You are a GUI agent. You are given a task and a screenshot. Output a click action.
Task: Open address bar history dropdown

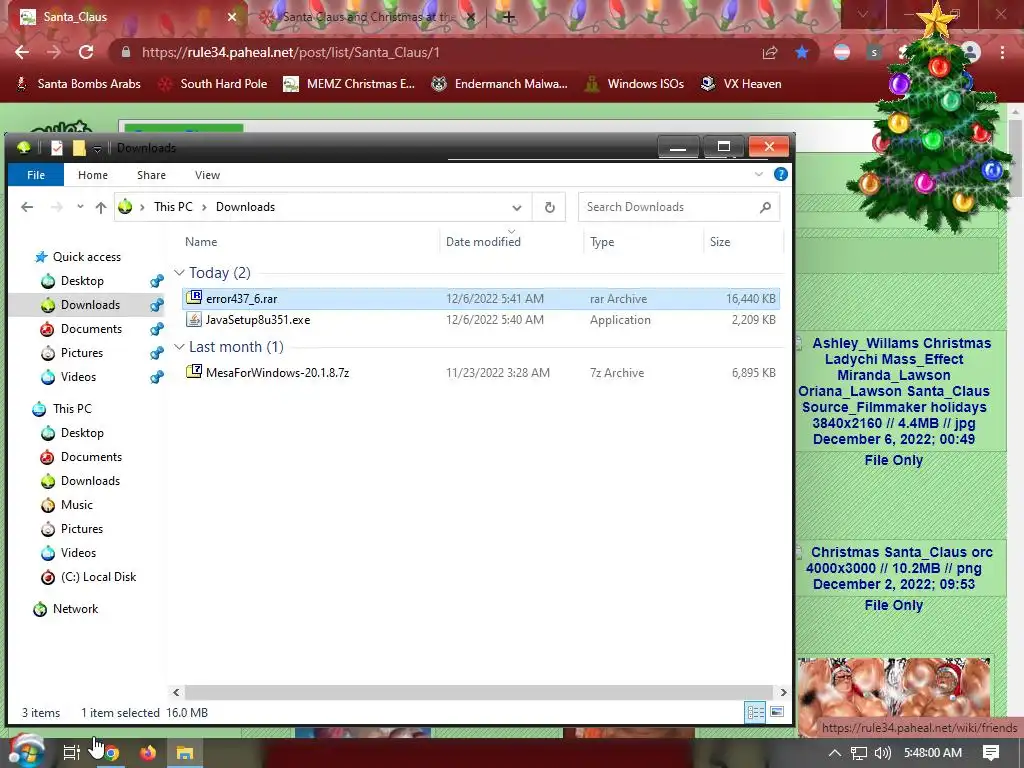(517, 208)
